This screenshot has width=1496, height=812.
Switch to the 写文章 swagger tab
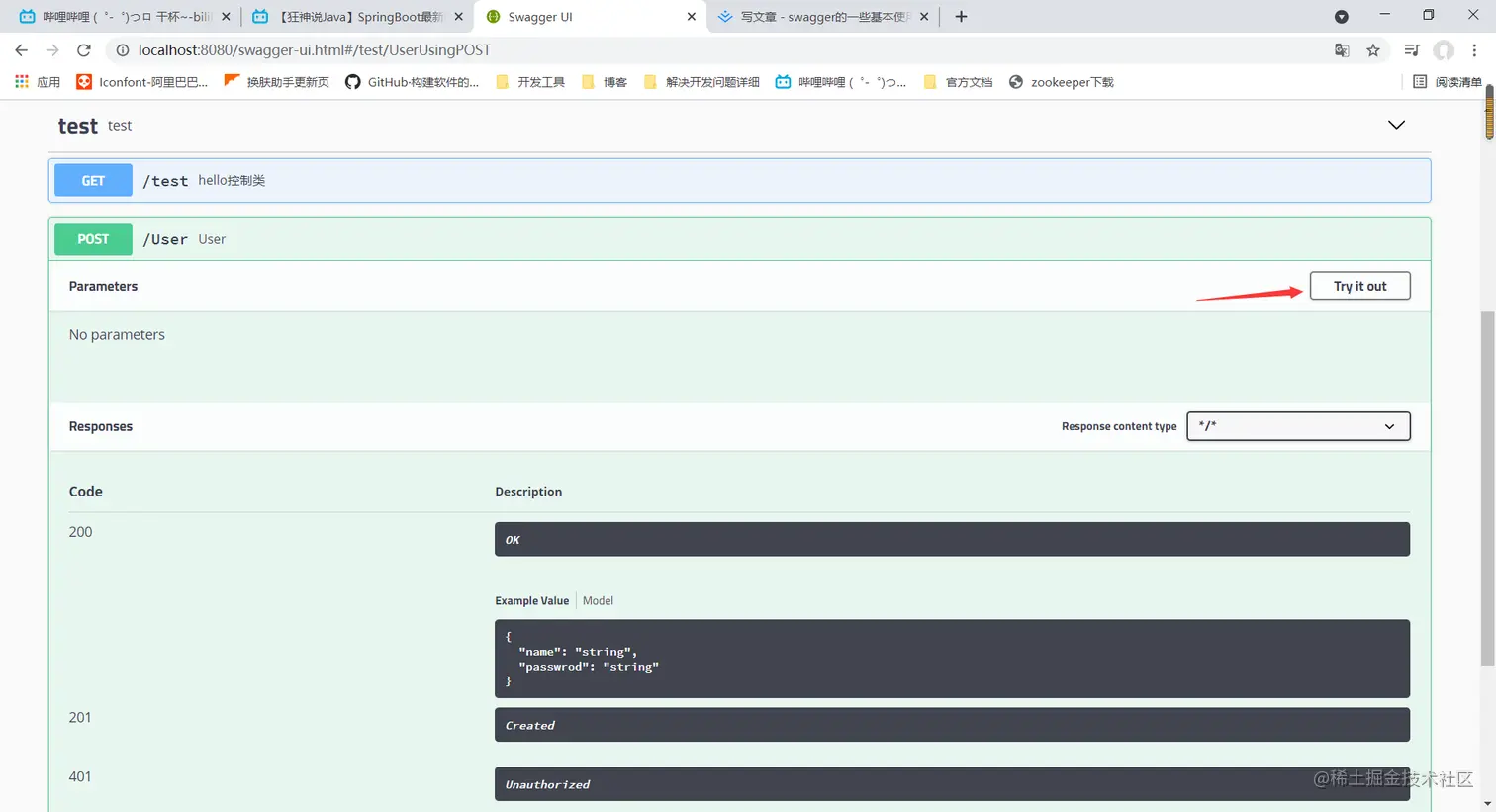(823, 17)
